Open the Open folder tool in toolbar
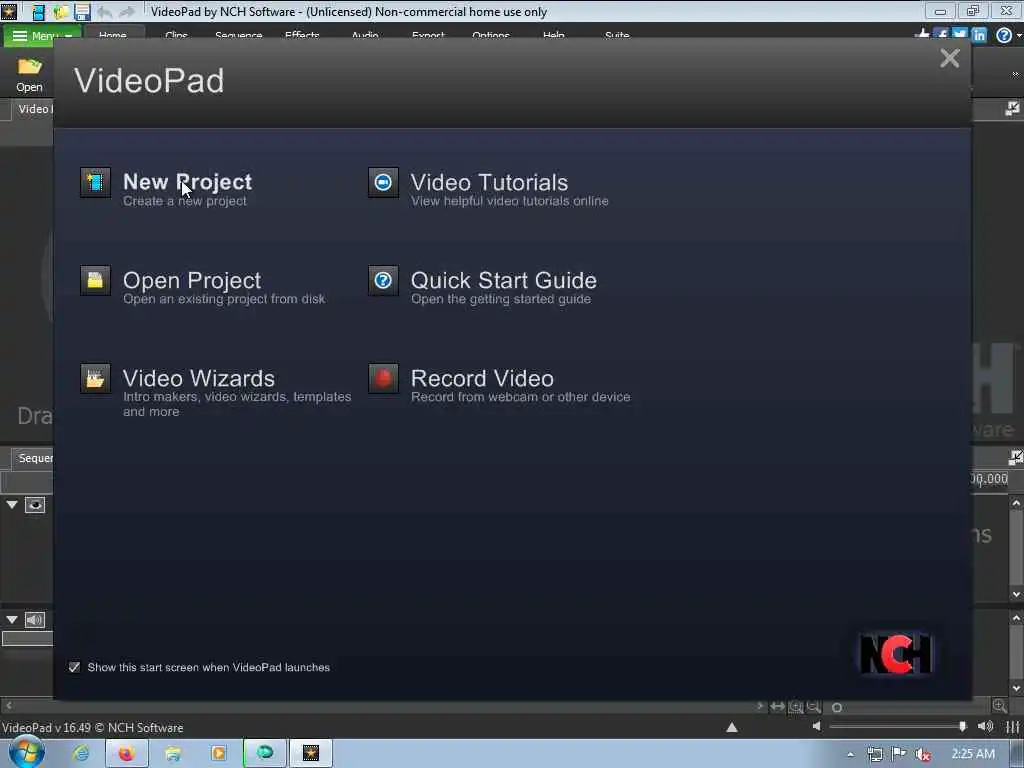 pyautogui.click(x=29, y=74)
